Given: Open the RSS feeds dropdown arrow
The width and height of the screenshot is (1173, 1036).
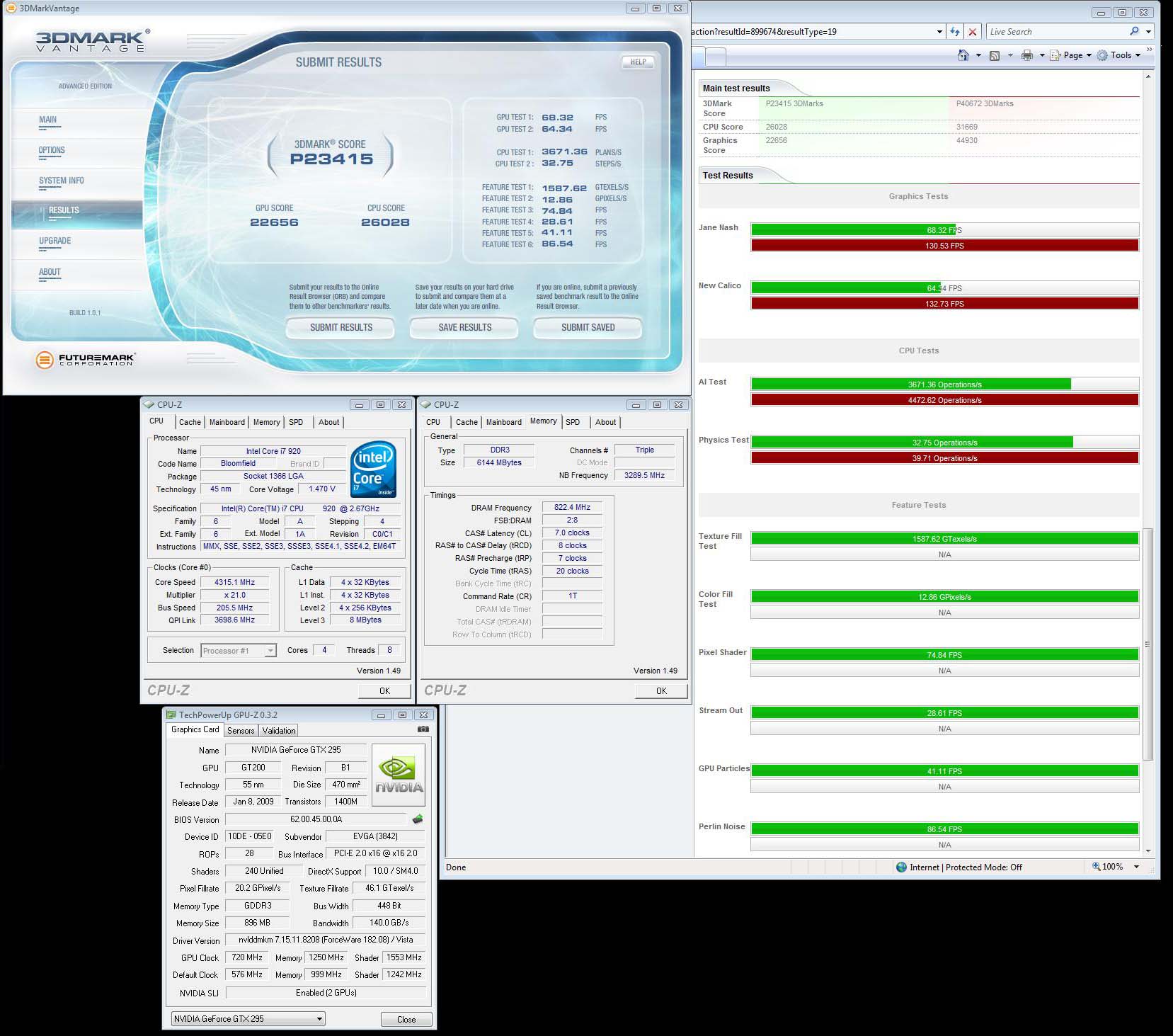Looking at the screenshot, I should pyautogui.click(x=1009, y=55).
